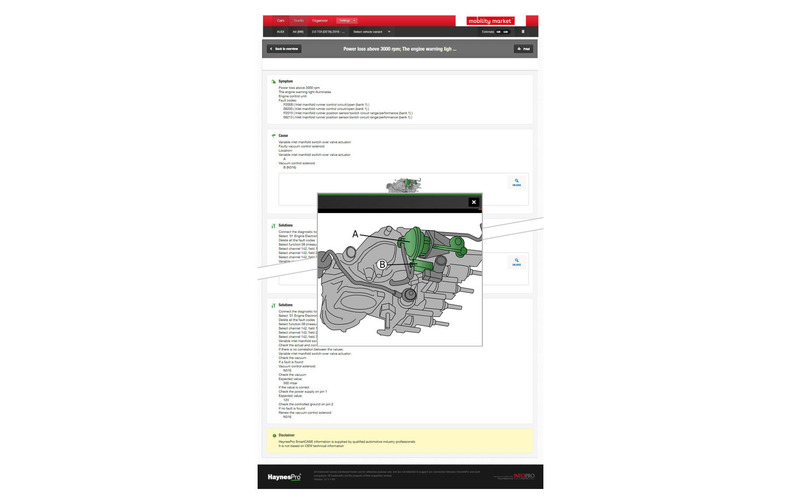Screen dimensions: 800x500
Task: Click the first Solutions section icon
Action: click(x=273, y=226)
